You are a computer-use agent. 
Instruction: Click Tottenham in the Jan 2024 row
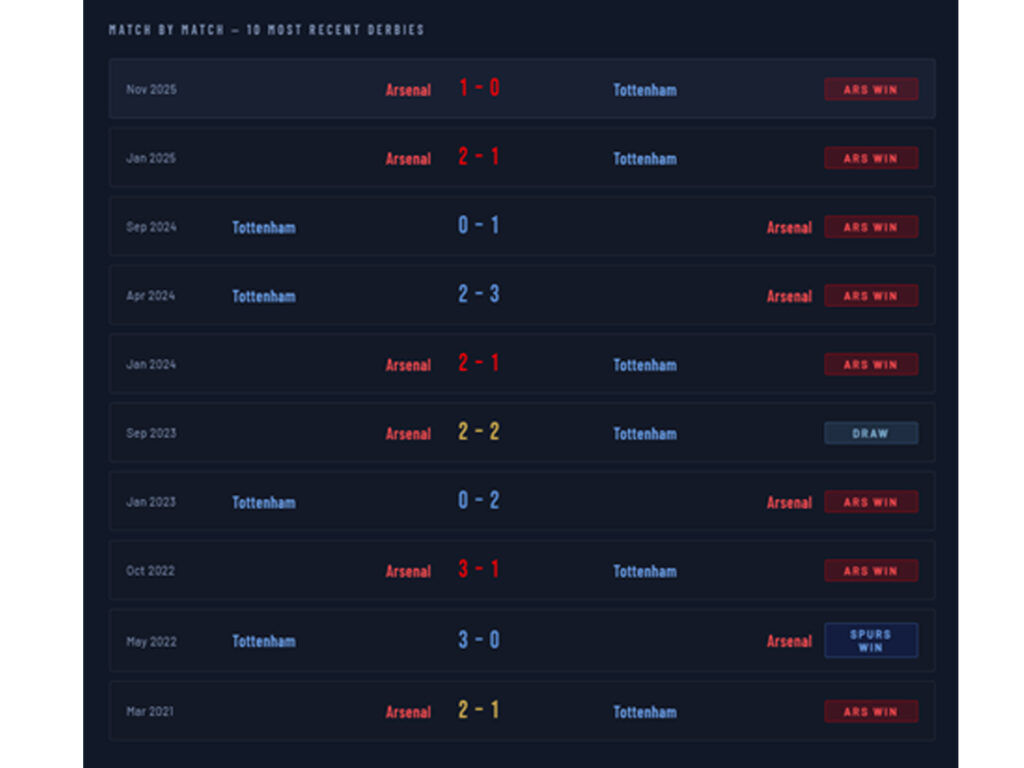[644, 366]
